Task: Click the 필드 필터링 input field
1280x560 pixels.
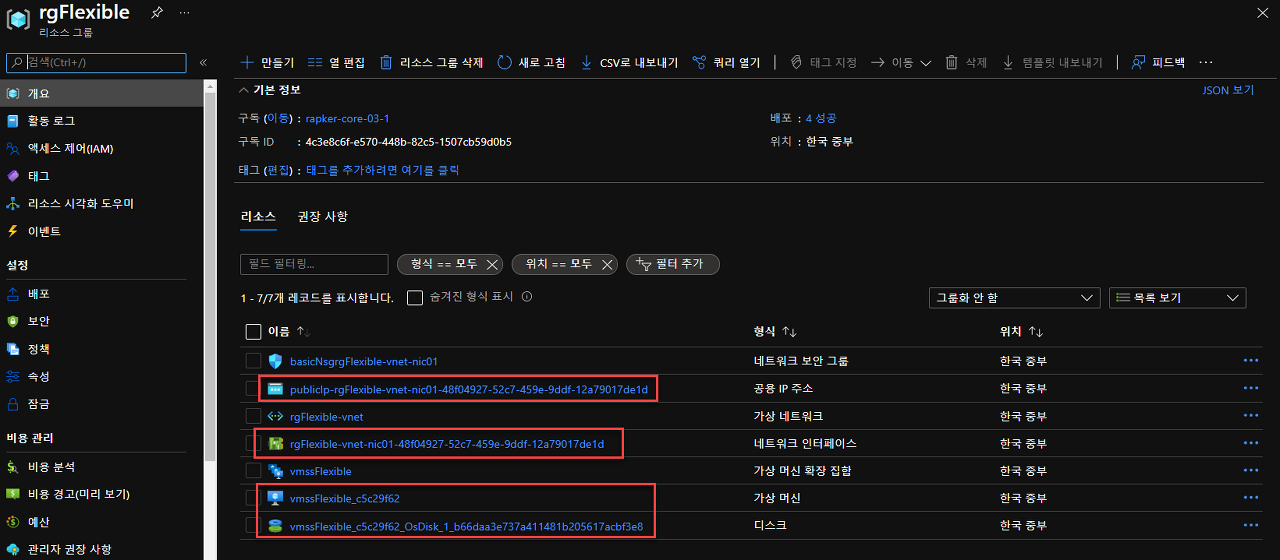Action: tap(314, 264)
